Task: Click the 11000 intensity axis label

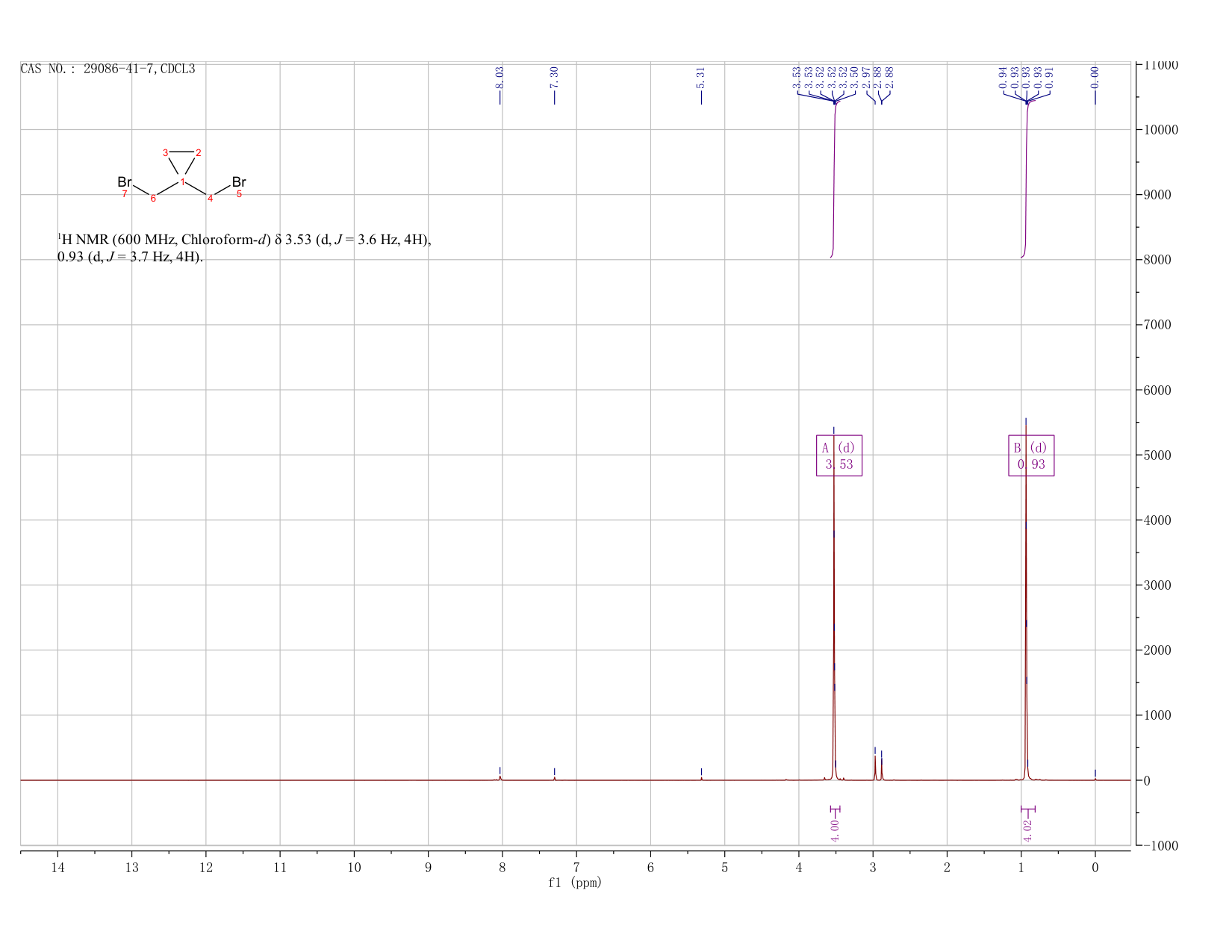Action: [x=1160, y=65]
